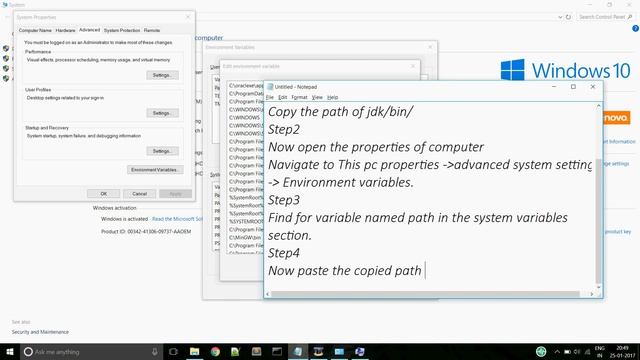640x360 pixels.
Task: Maximize the Notepad window
Action: (573, 87)
